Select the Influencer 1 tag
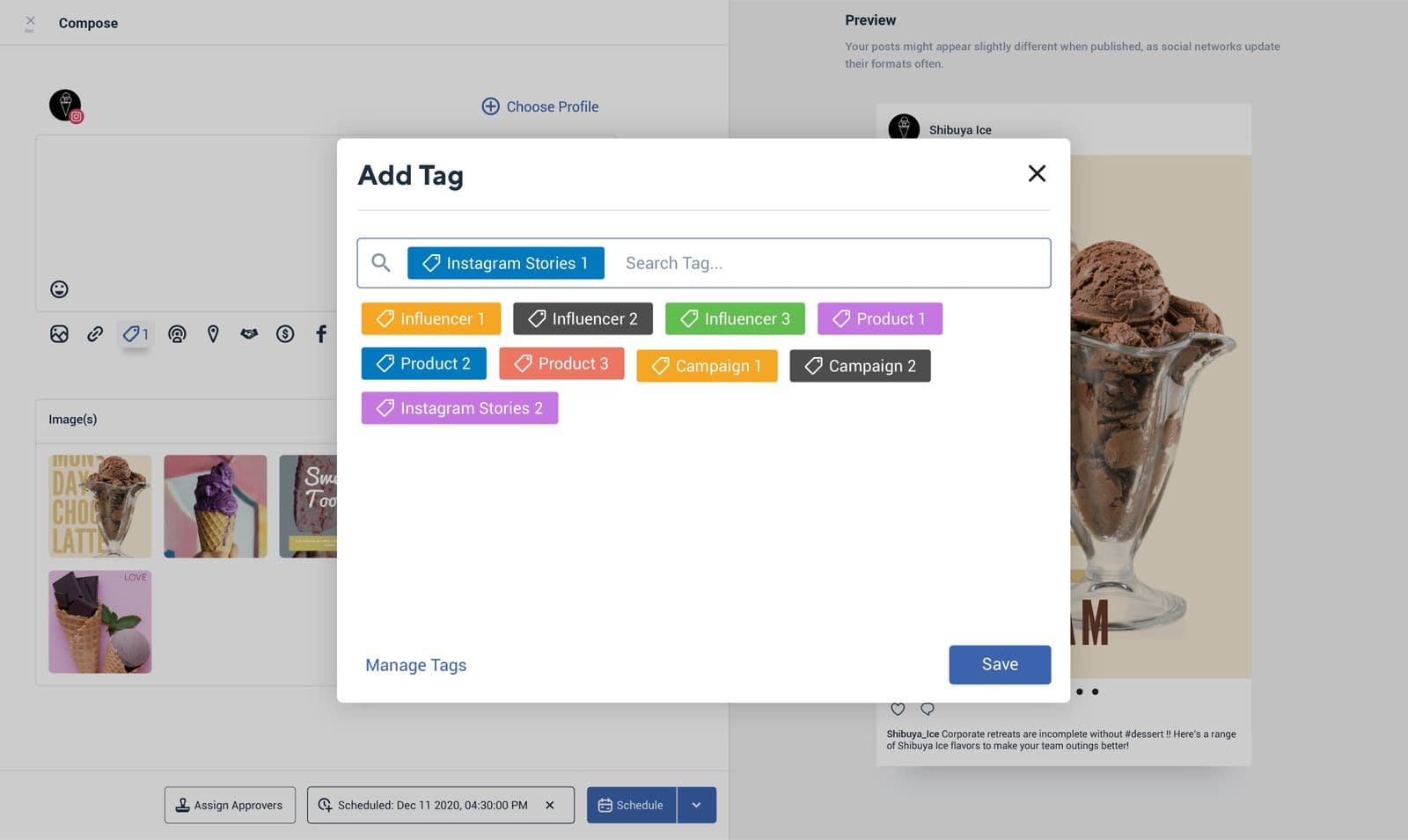 click(x=430, y=319)
